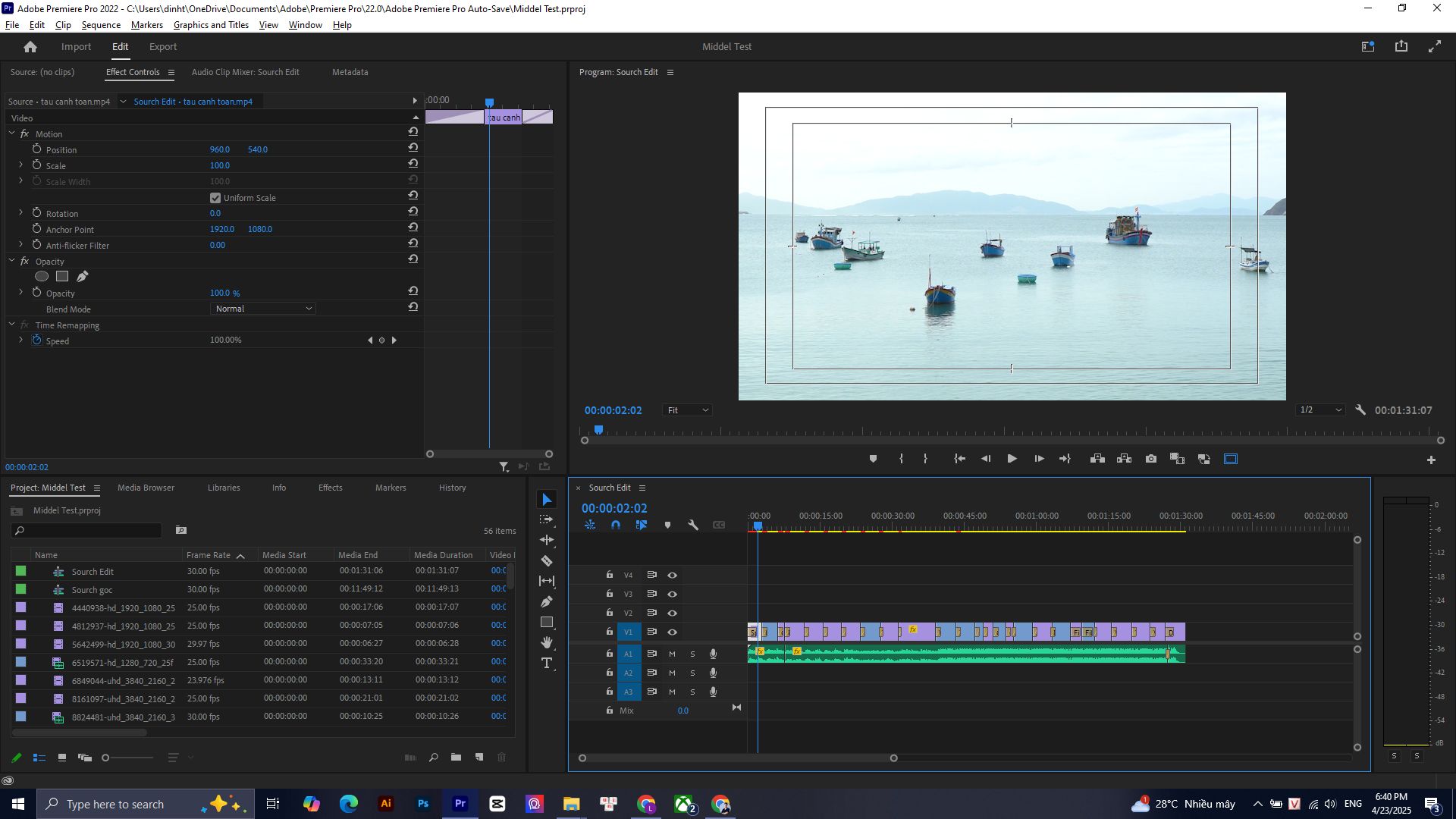Select the Ripple Edit tool
1456x819 pixels.
(x=546, y=541)
